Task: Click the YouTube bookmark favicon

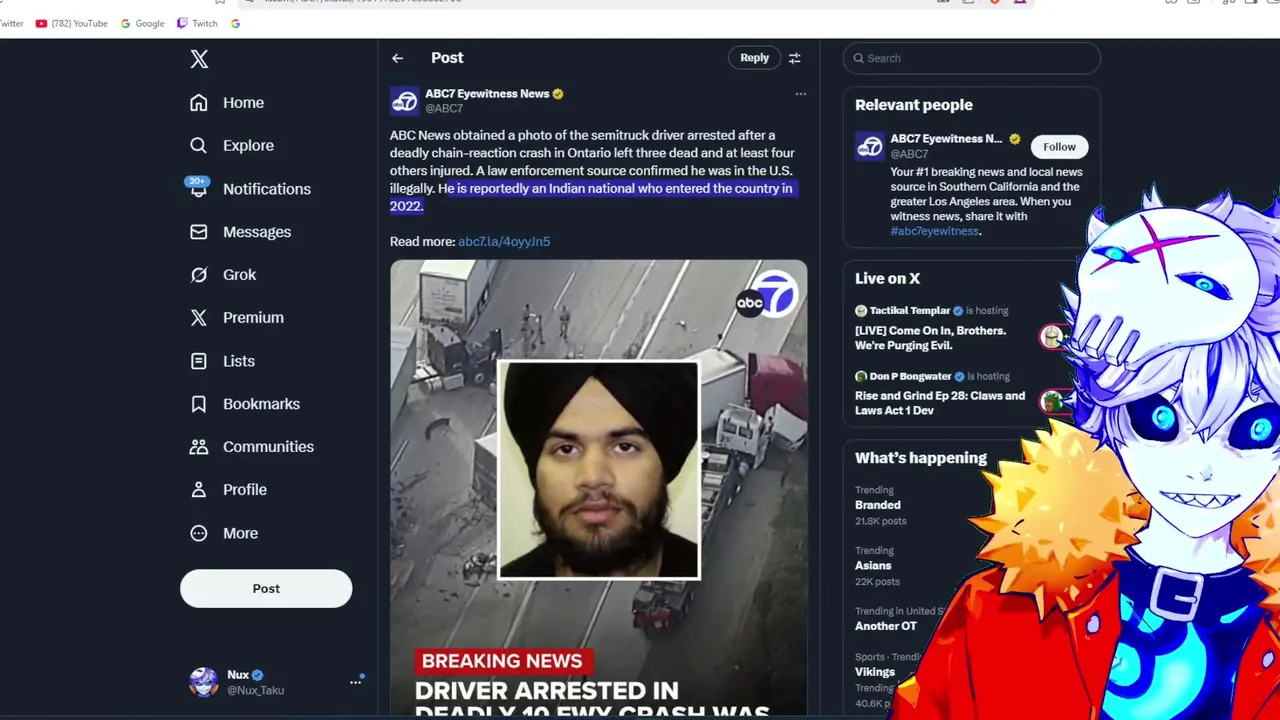Action: point(41,23)
